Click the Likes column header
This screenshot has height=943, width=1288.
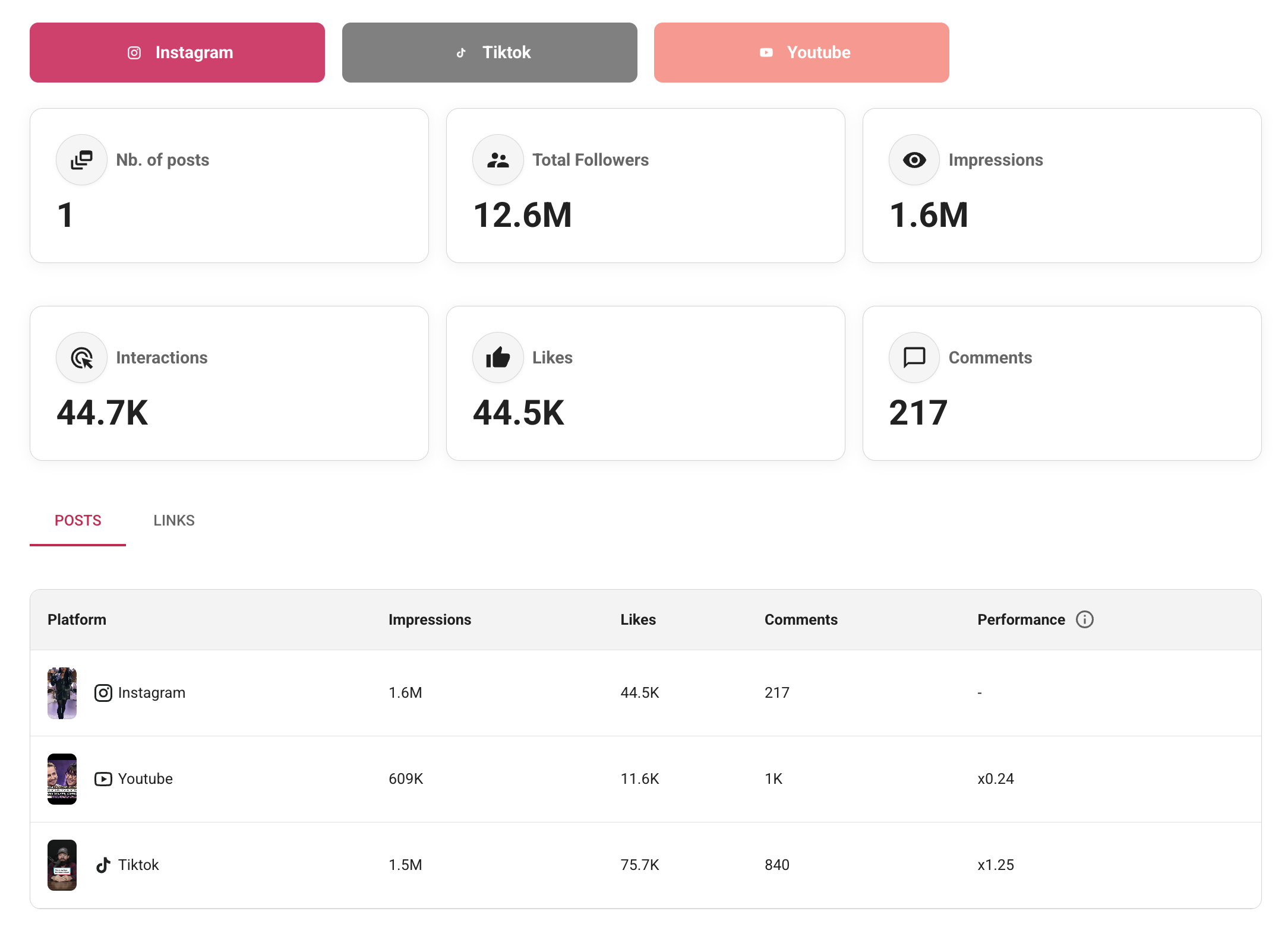point(638,619)
